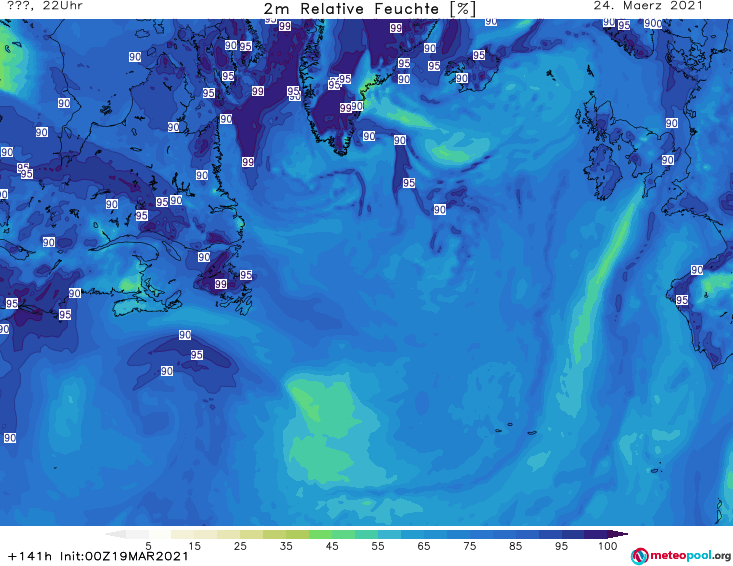Viewport: 733px width, 566px height.
Task: Click the color scale tick label "85"
Action: point(515,546)
